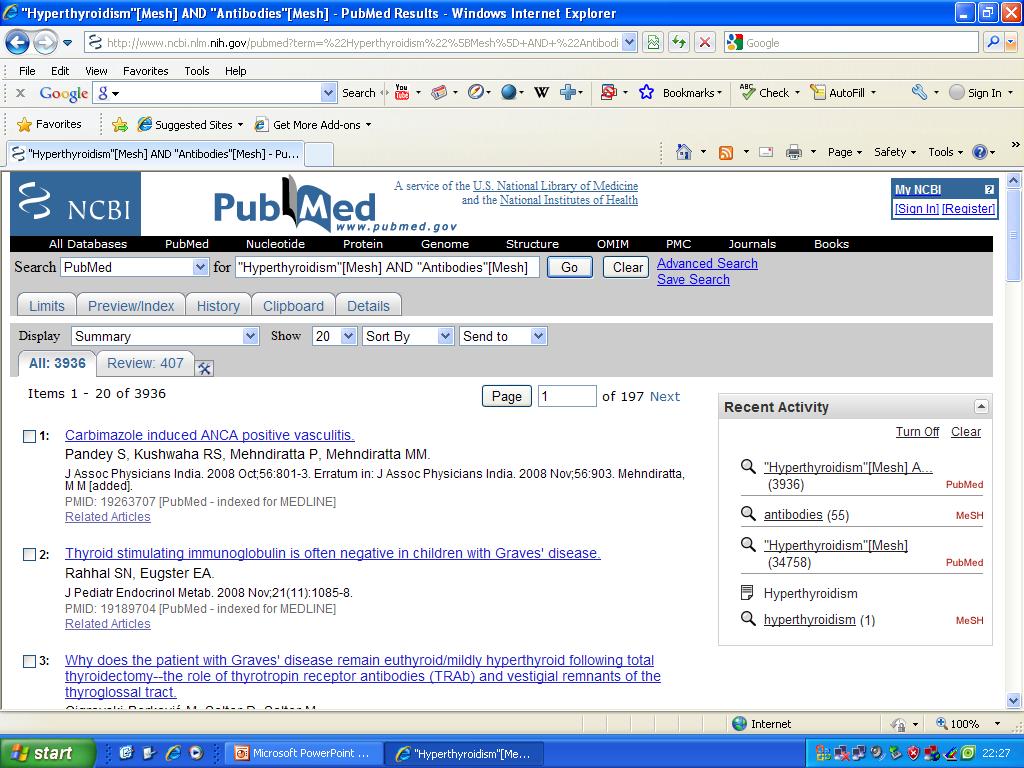The width and height of the screenshot is (1024, 768).
Task: Go to the Home page icon
Action: click(684, 152)
